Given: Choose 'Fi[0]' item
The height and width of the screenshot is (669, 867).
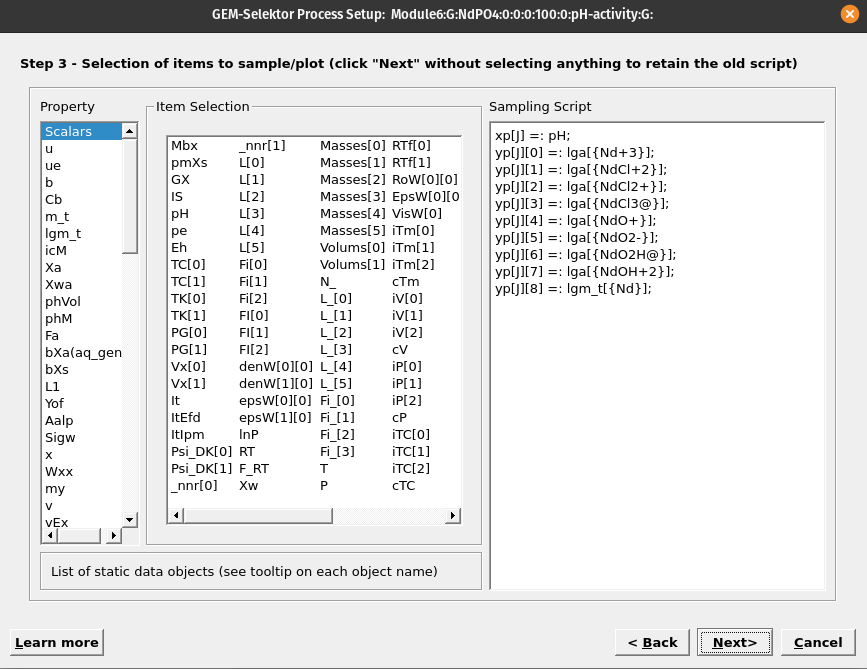Looking at the screenshot, I should coord(253,264).
